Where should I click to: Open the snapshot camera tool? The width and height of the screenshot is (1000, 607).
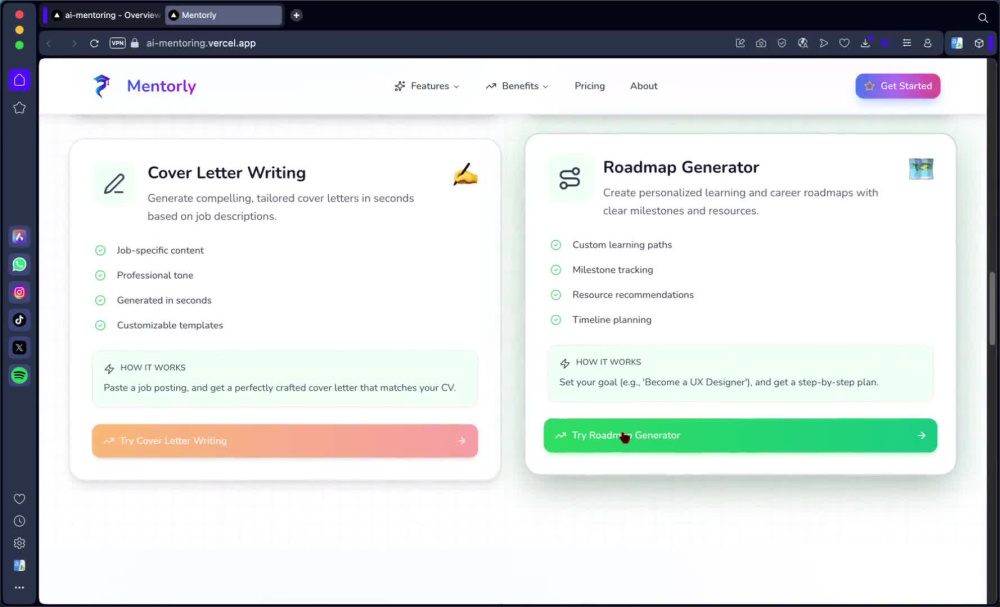[x=761, y=43]
